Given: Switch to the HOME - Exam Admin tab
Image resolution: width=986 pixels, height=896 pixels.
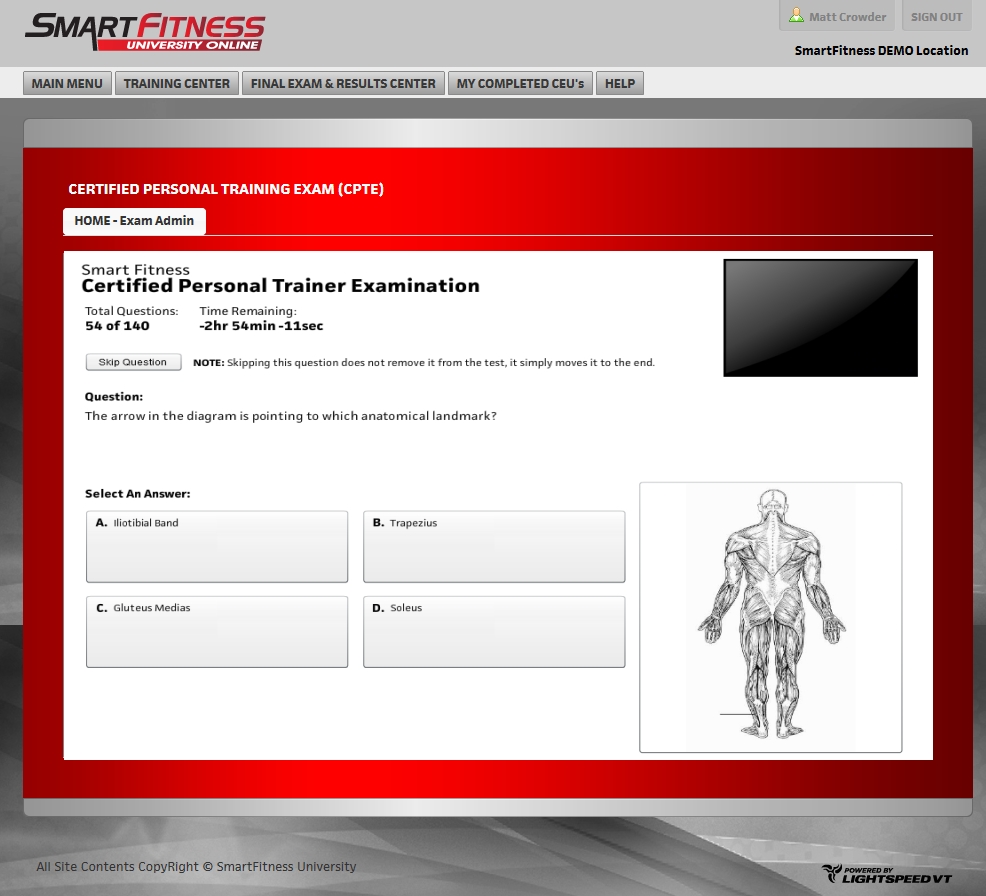Looking at the screenshot, I should [134, 221].
